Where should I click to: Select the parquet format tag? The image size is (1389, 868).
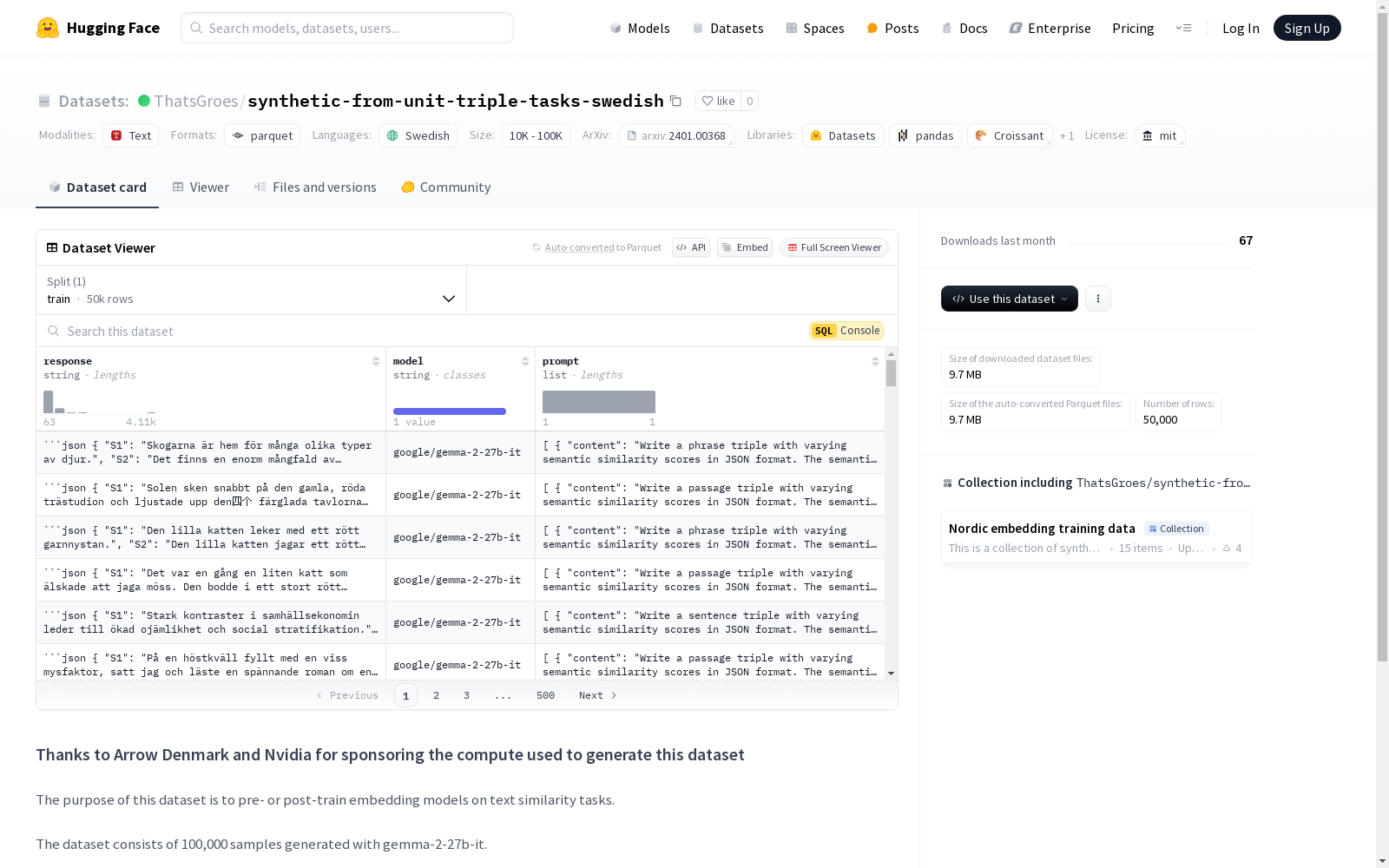tap(262, 135)
